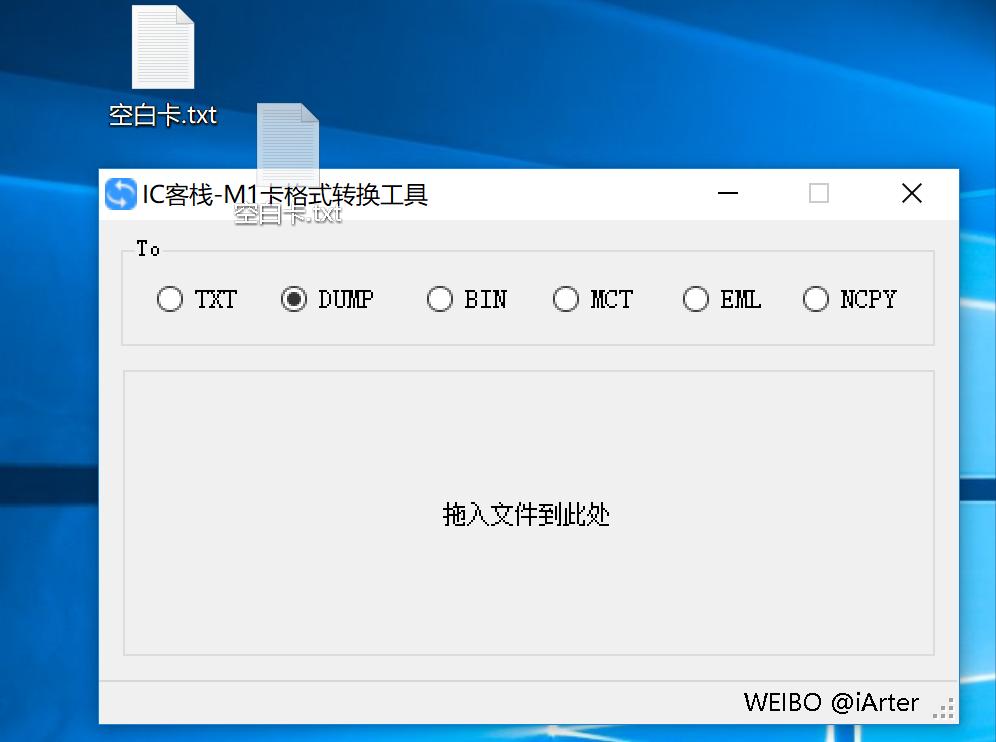Maximize the converter window
Viewport: 996px width, 742px height.
point(819,194)
